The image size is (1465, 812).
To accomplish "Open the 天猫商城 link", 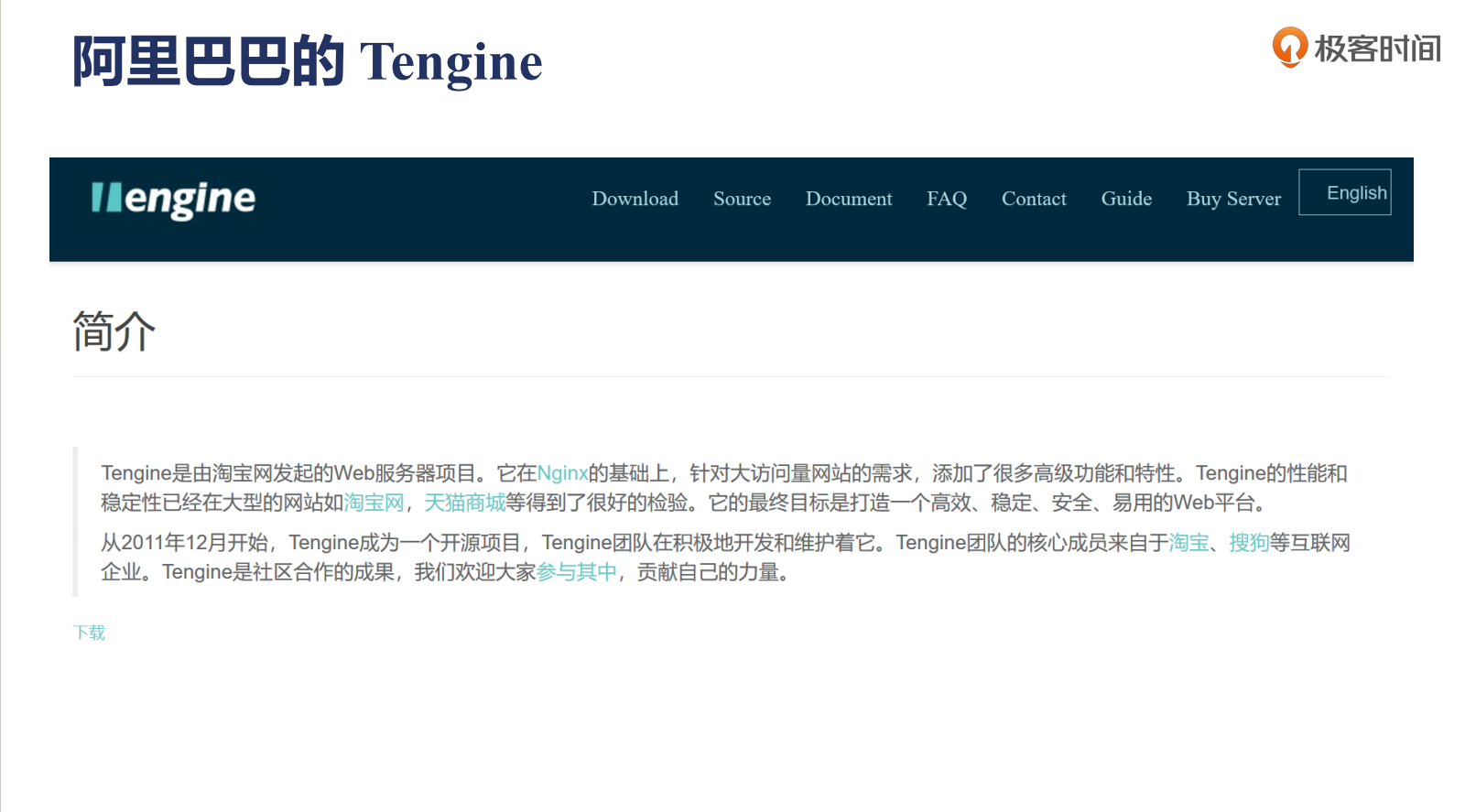I will pos(465,503).
